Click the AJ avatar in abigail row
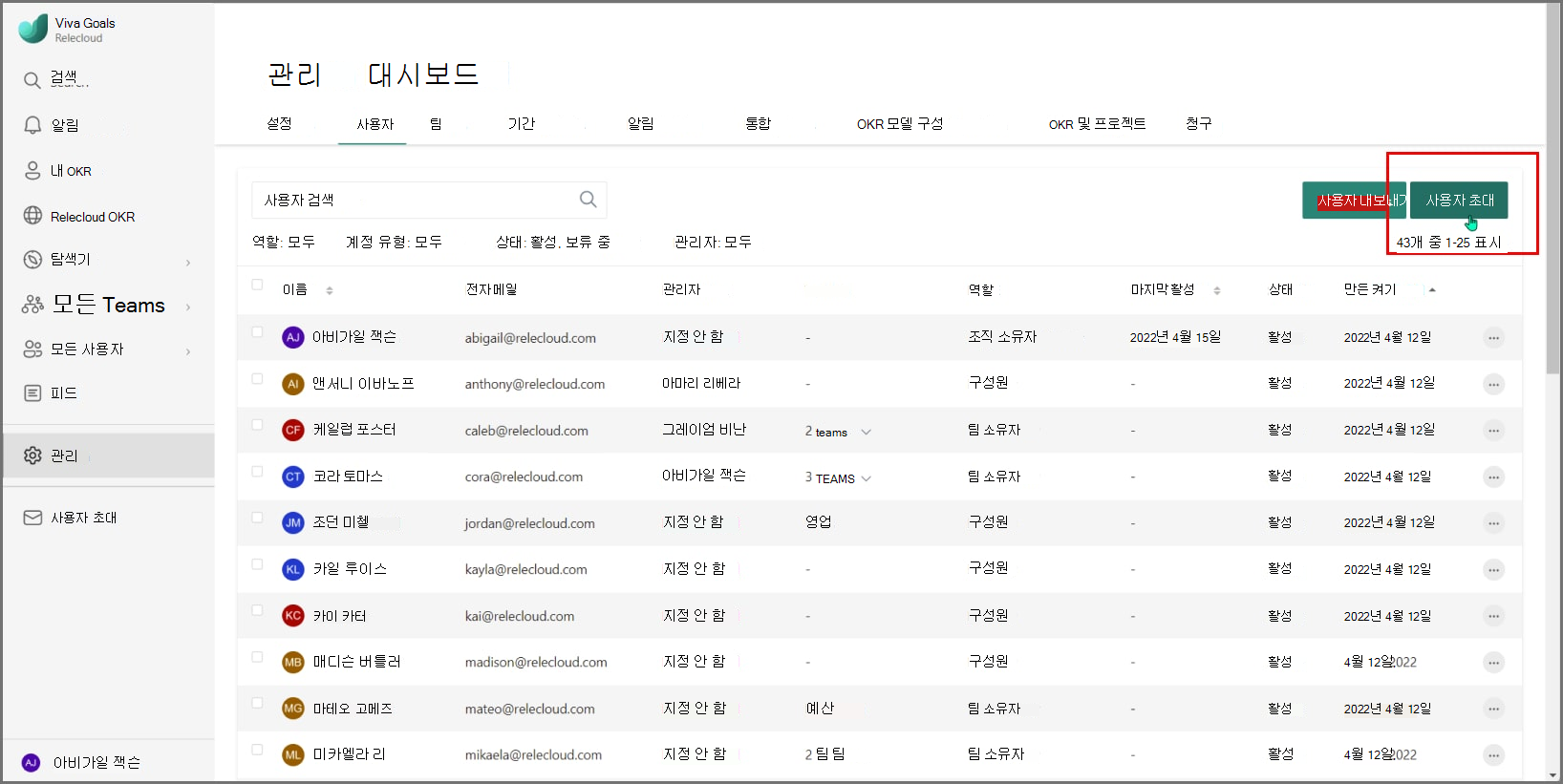This screenshot has width=1563, height=784. coord(293,337)
